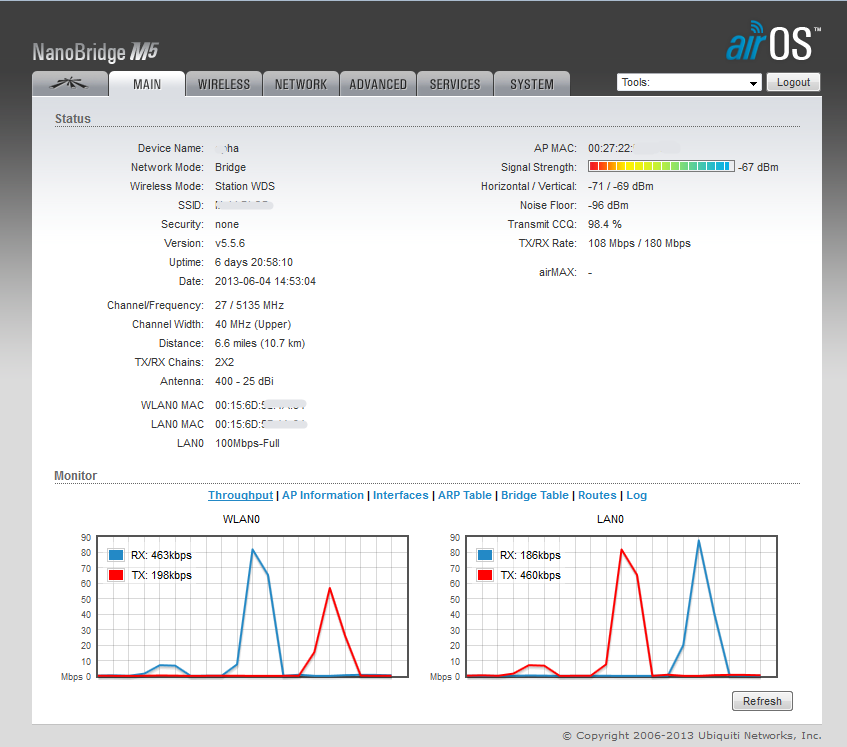Open the NETWORK tab

pos(301,84)
